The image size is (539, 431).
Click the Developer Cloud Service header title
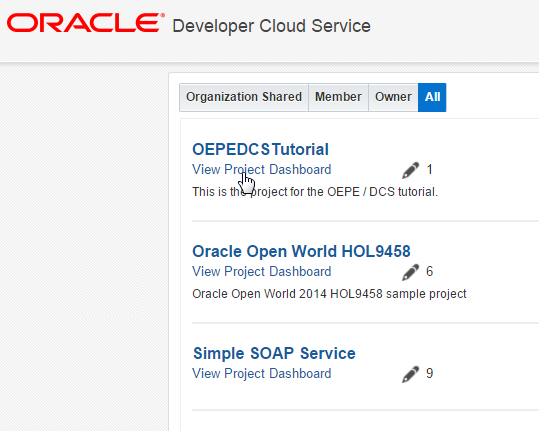(272, 26)
